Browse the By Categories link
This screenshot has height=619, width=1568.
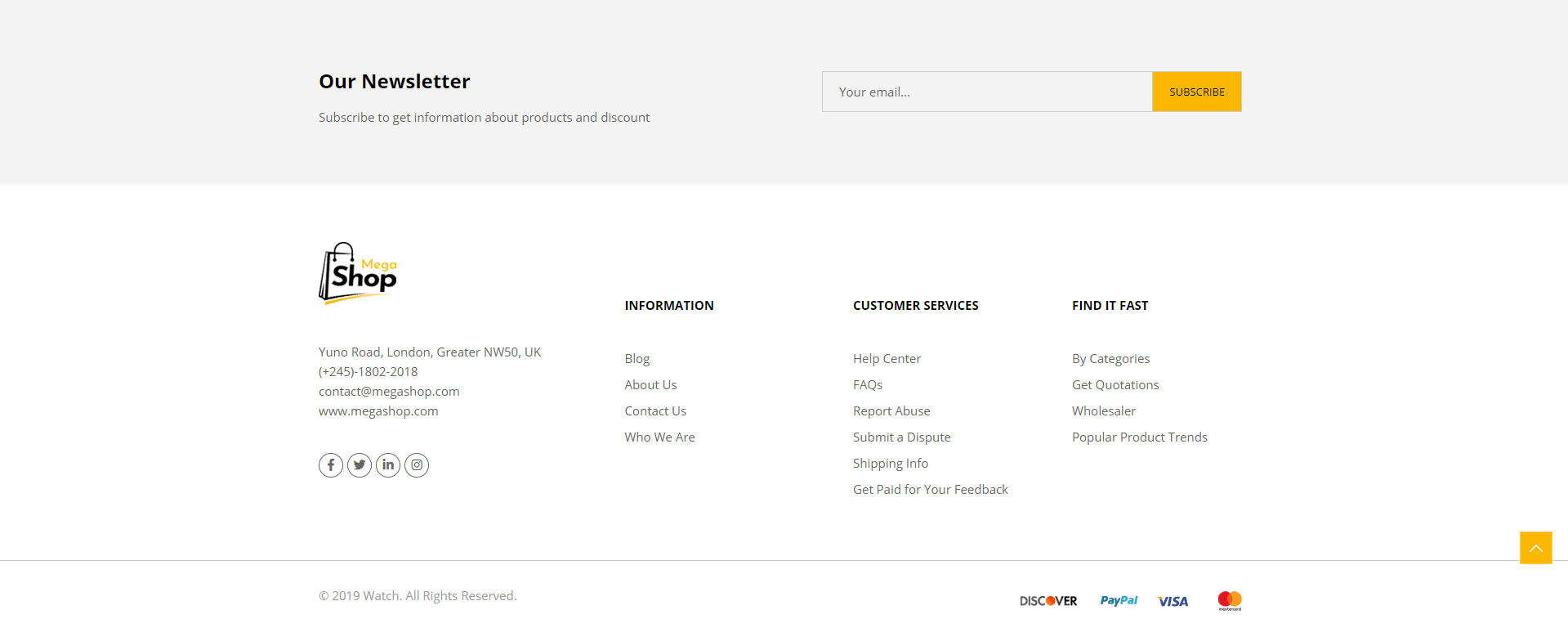click(1111, 359)
